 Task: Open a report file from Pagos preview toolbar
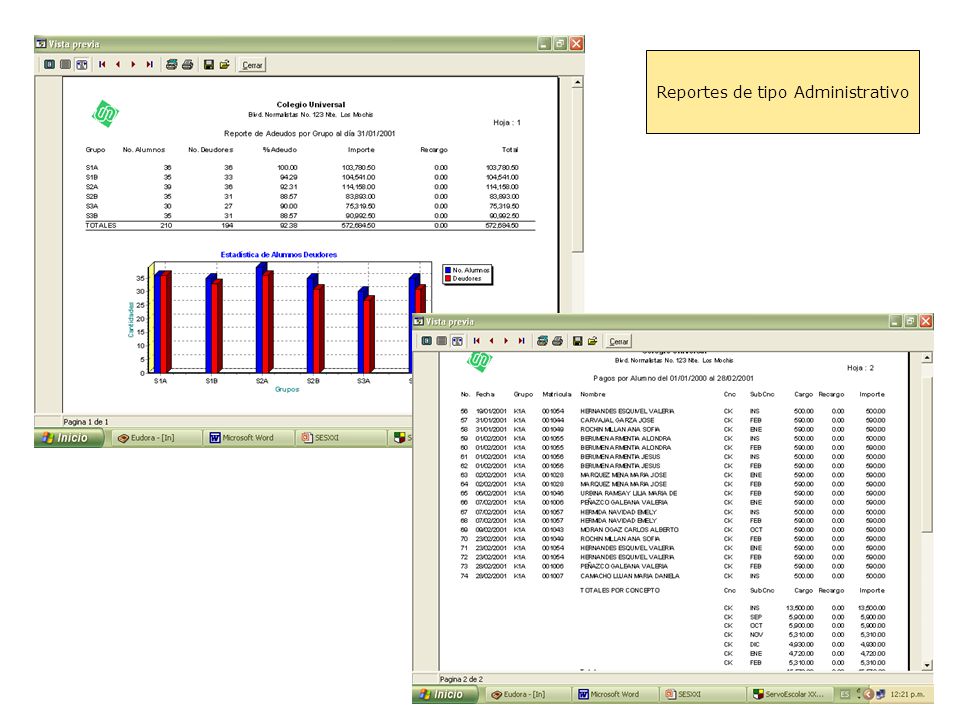[x=593, y=341]
